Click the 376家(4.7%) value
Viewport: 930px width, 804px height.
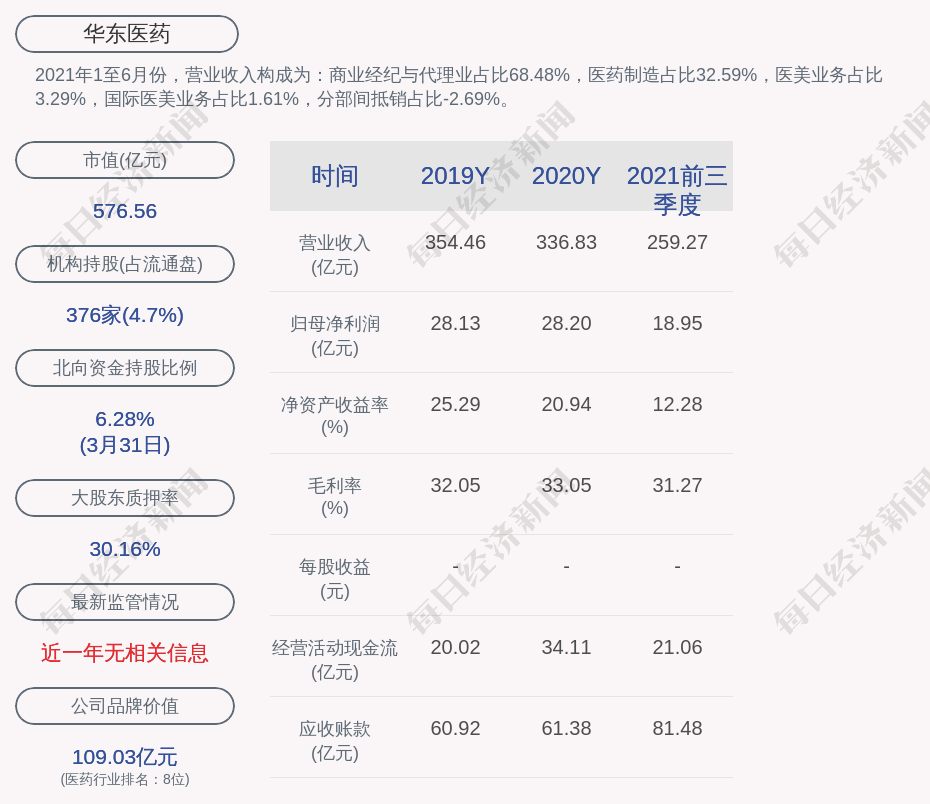coord(125,315)
